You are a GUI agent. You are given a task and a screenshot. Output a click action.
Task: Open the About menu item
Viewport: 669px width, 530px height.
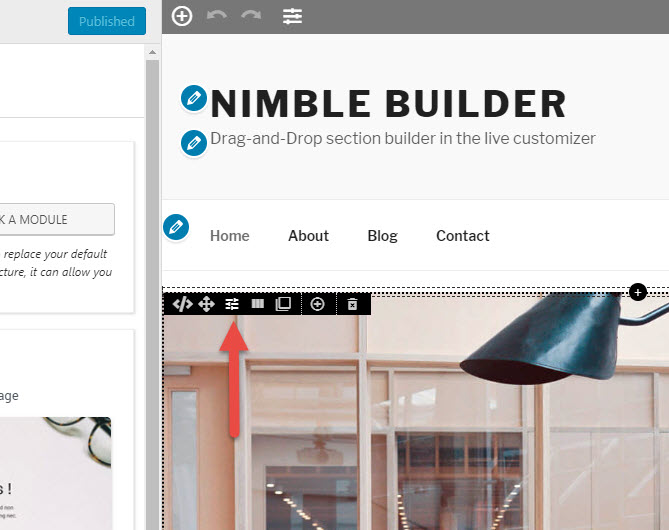(x=308, y=236)
